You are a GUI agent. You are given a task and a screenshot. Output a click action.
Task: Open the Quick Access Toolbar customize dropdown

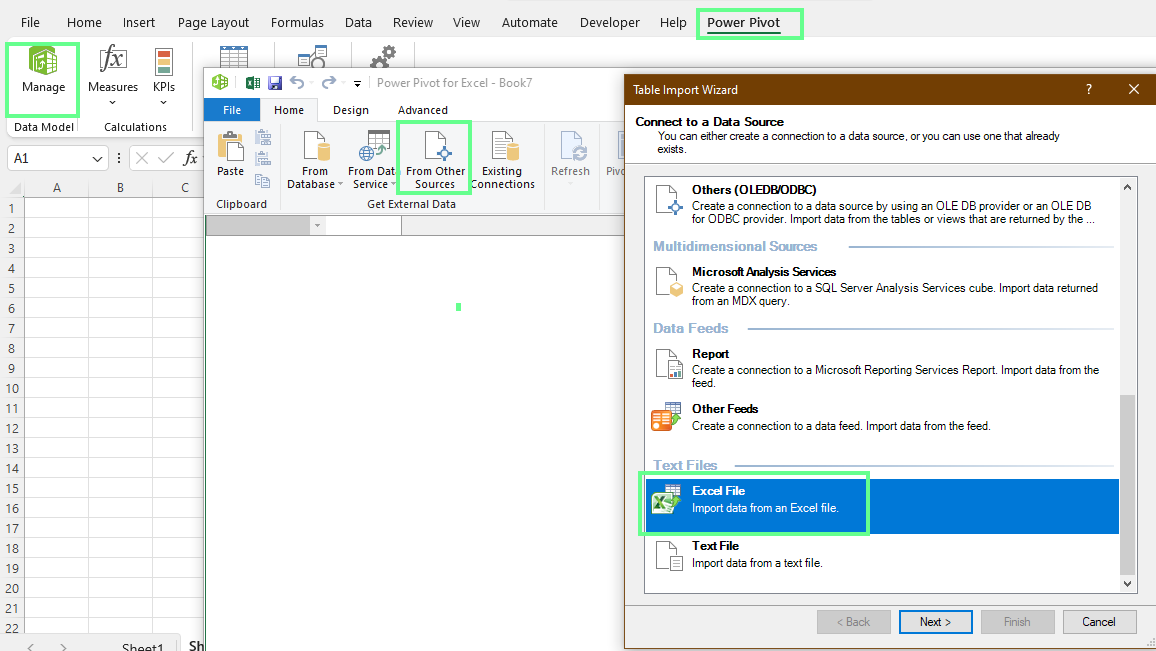coord(357,83)
